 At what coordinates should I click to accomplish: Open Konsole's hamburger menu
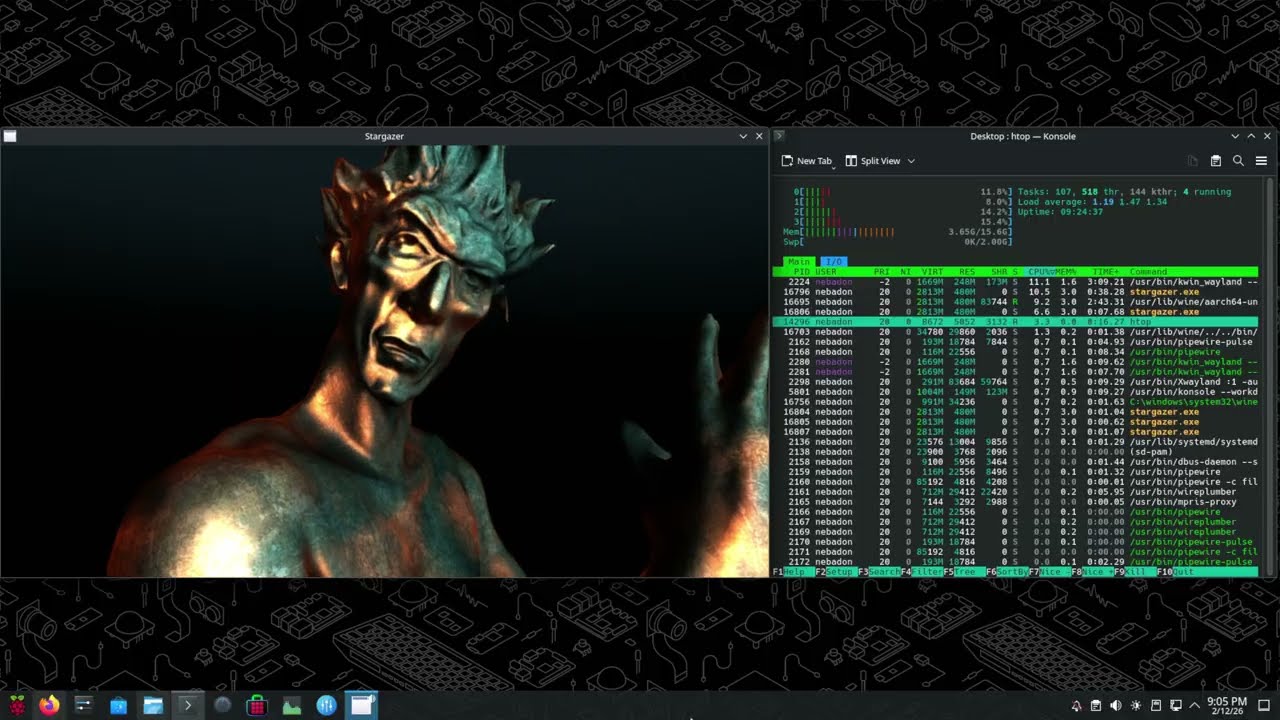[1261, 161]
